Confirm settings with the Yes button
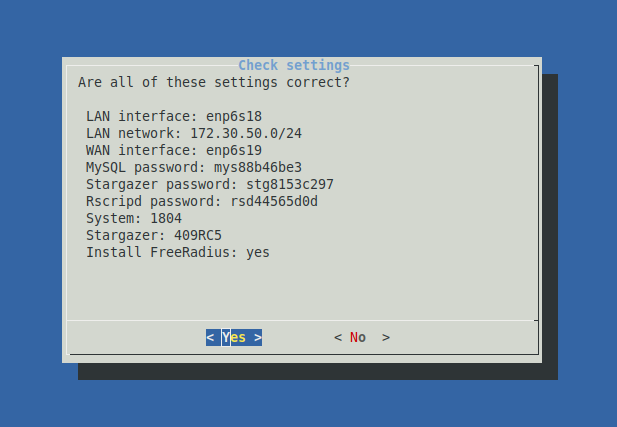The height and width of the screenshot is (427, 617). pos(234,338)
